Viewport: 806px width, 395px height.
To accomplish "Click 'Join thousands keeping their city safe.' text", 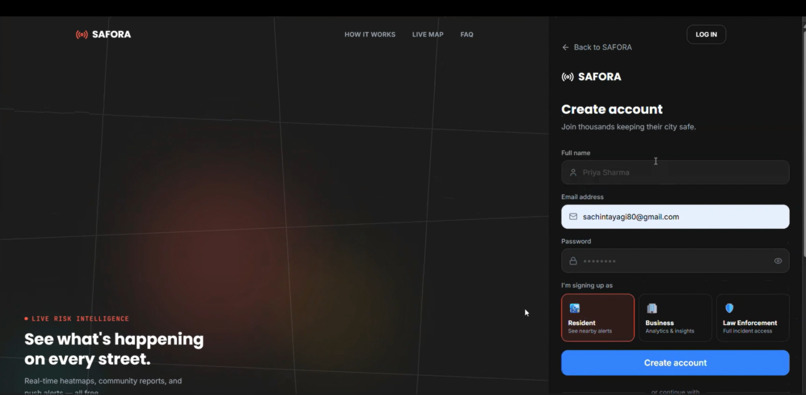I will pyautogui.click(x=628, y=127).
